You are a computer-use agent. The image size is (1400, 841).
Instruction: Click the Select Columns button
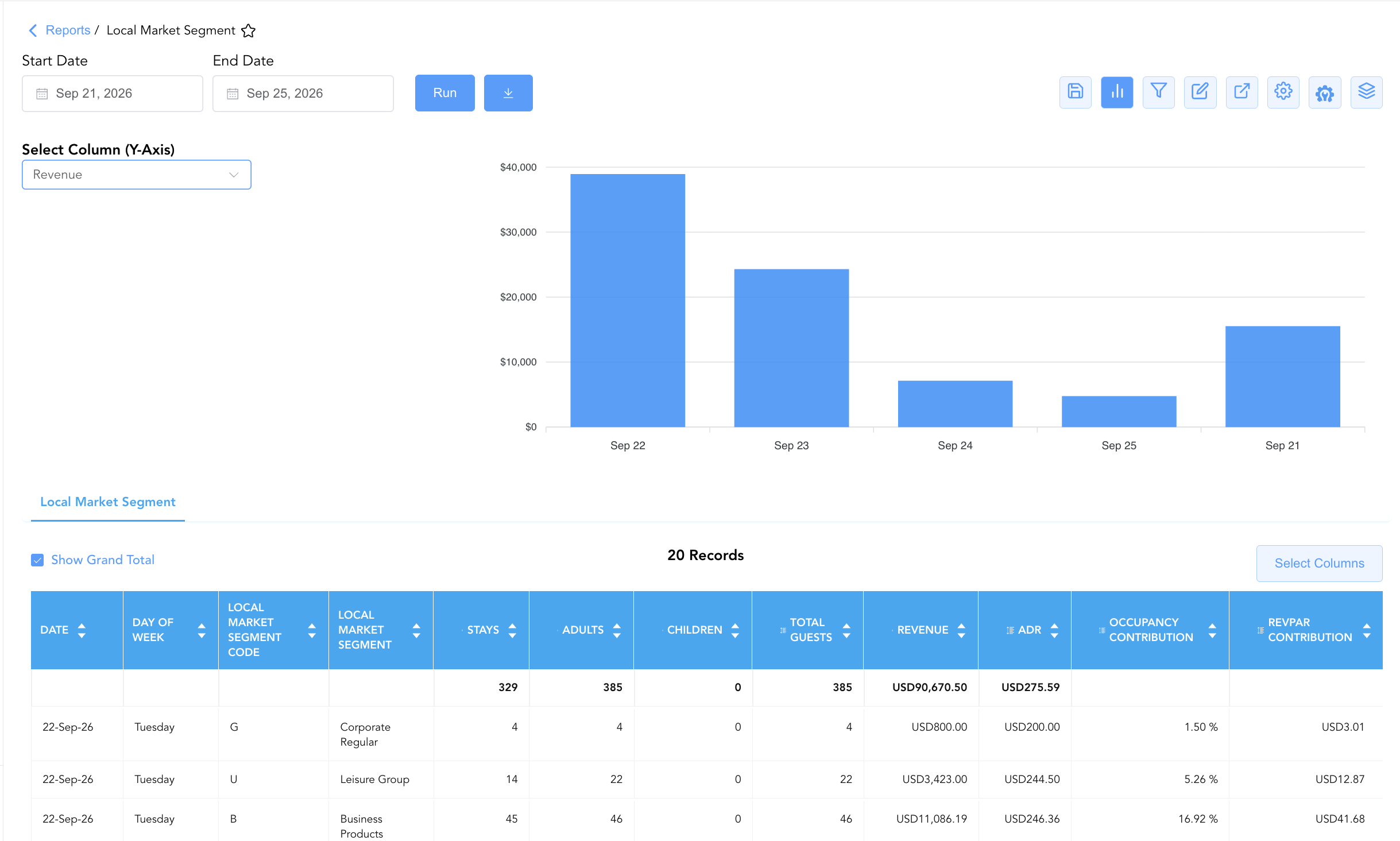(1319, 564)
